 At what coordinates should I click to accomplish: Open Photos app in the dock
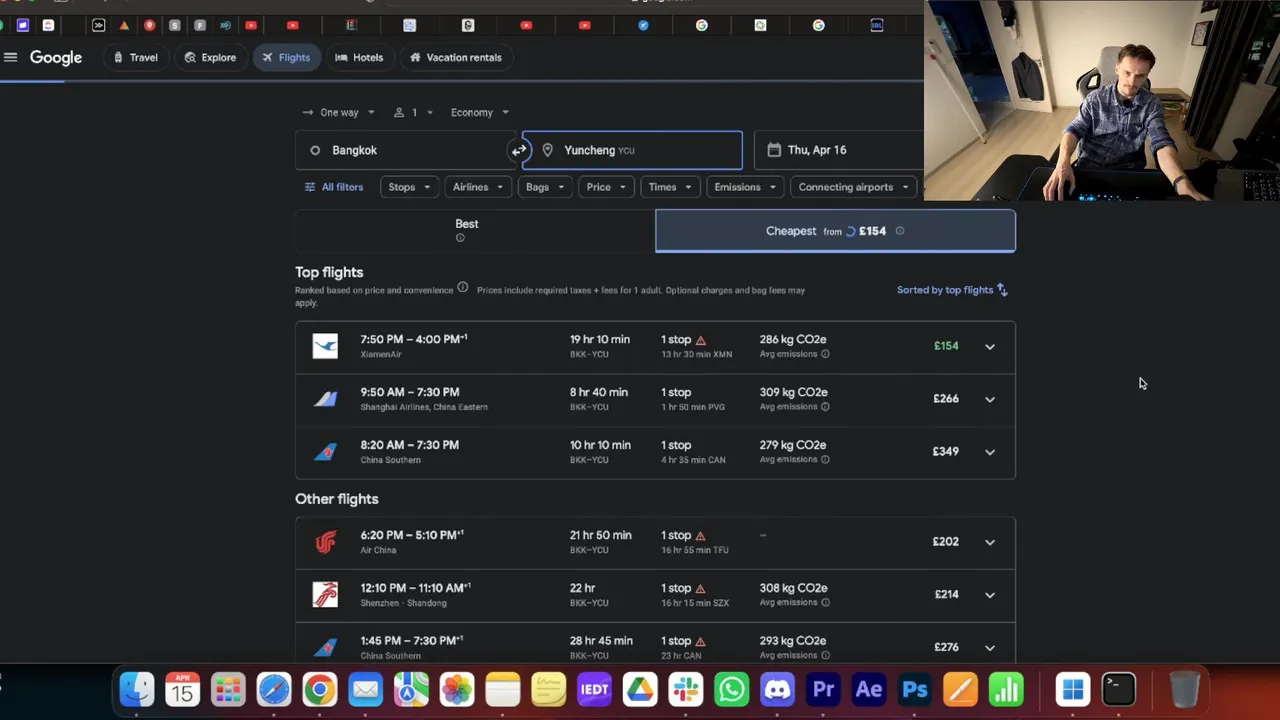(457, 689)
